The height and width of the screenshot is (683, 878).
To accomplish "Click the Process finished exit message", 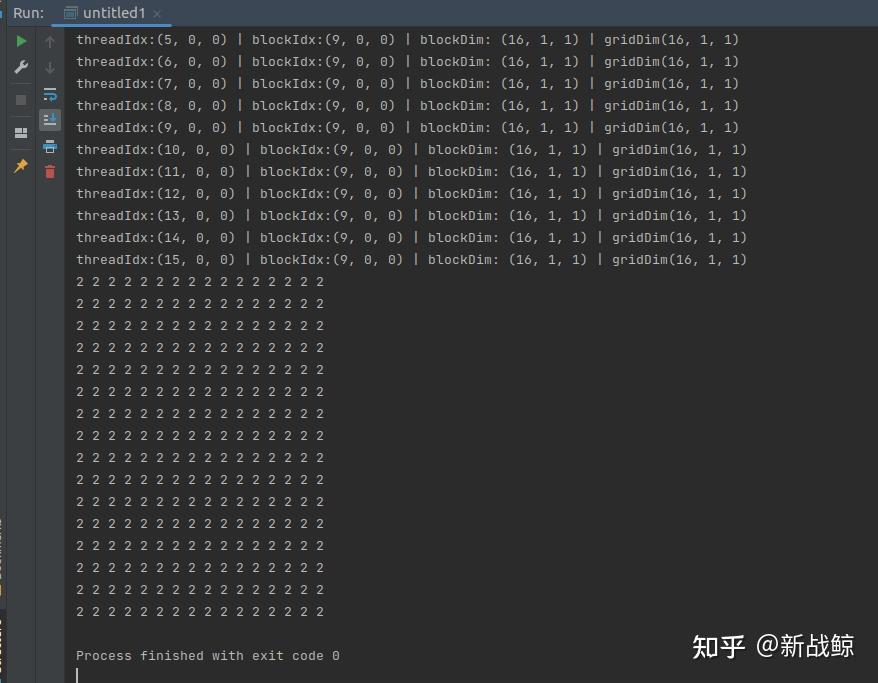I will (x=206, y=655).
